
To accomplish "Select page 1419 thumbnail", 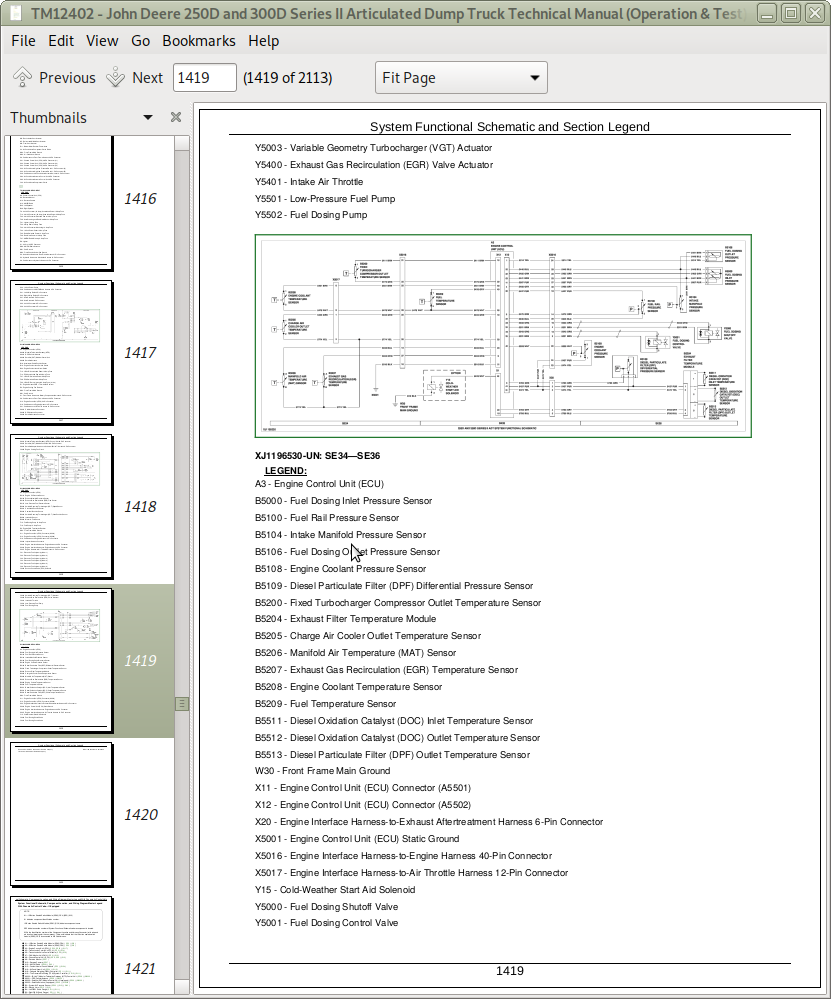I will [x=61, y=661].
